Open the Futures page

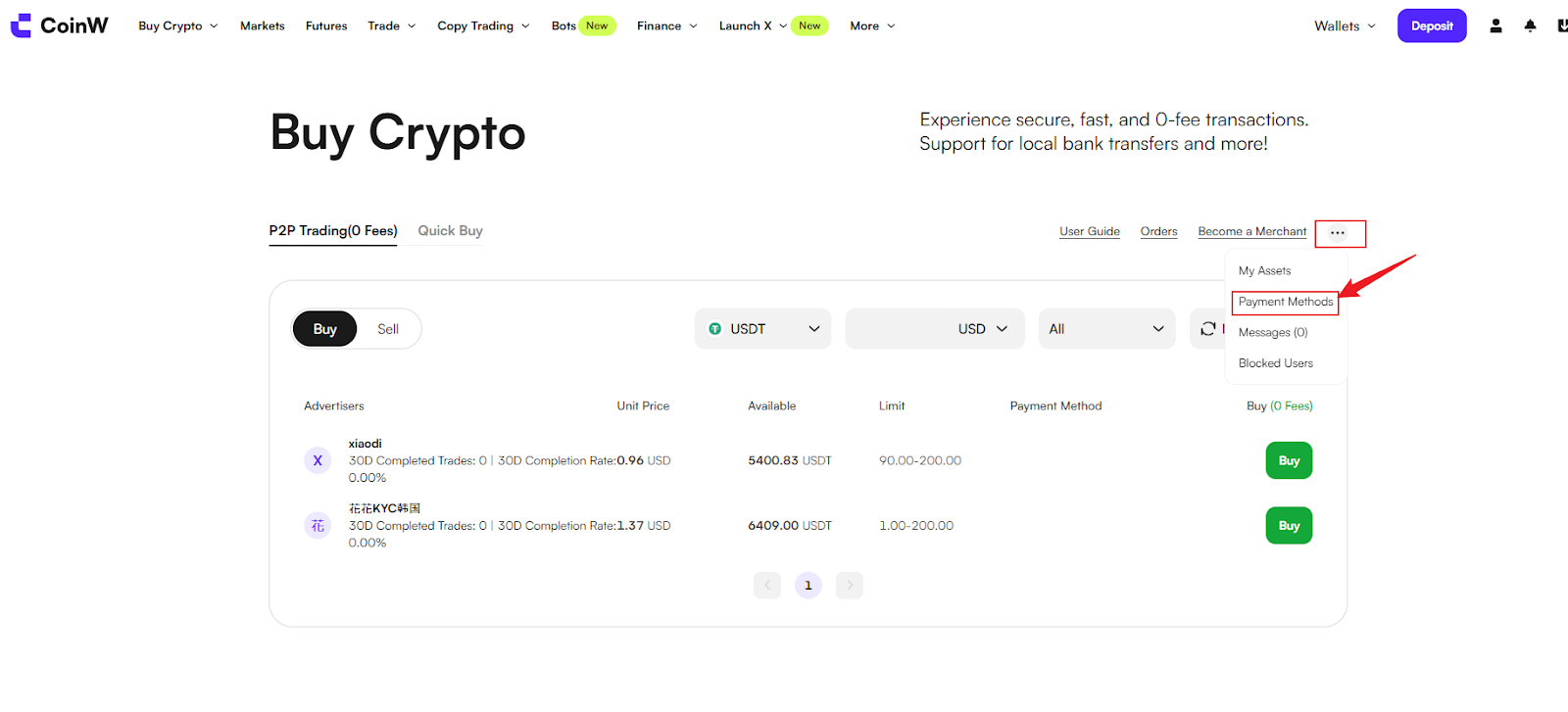(326, 26)
